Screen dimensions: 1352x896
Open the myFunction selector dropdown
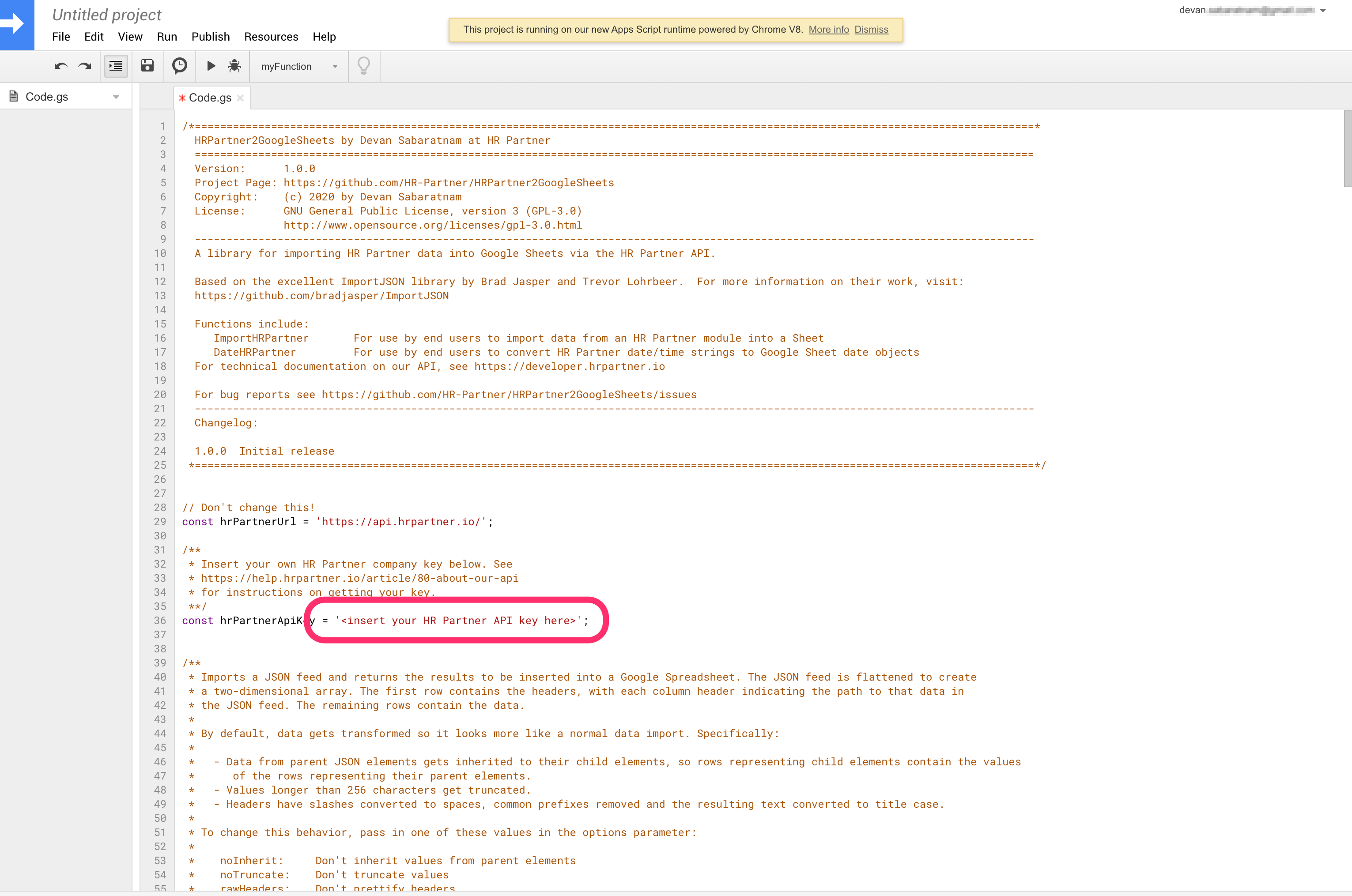(299, 66)
